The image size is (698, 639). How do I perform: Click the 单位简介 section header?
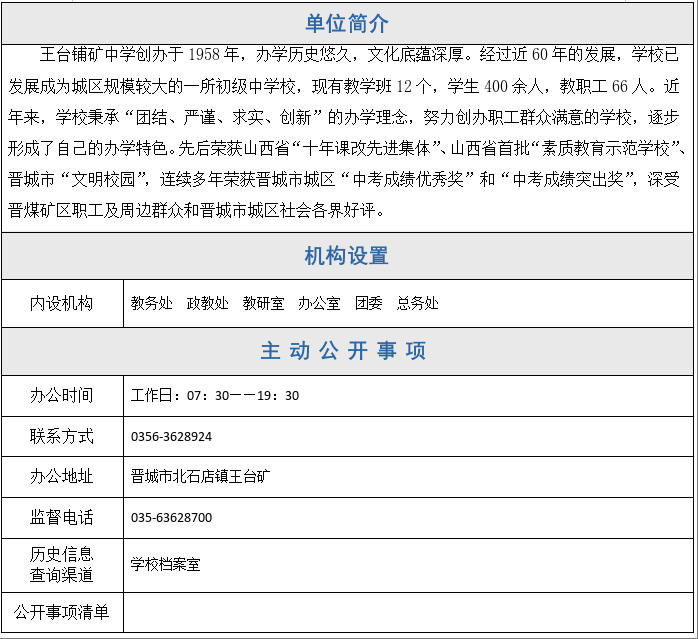(347, 24)
